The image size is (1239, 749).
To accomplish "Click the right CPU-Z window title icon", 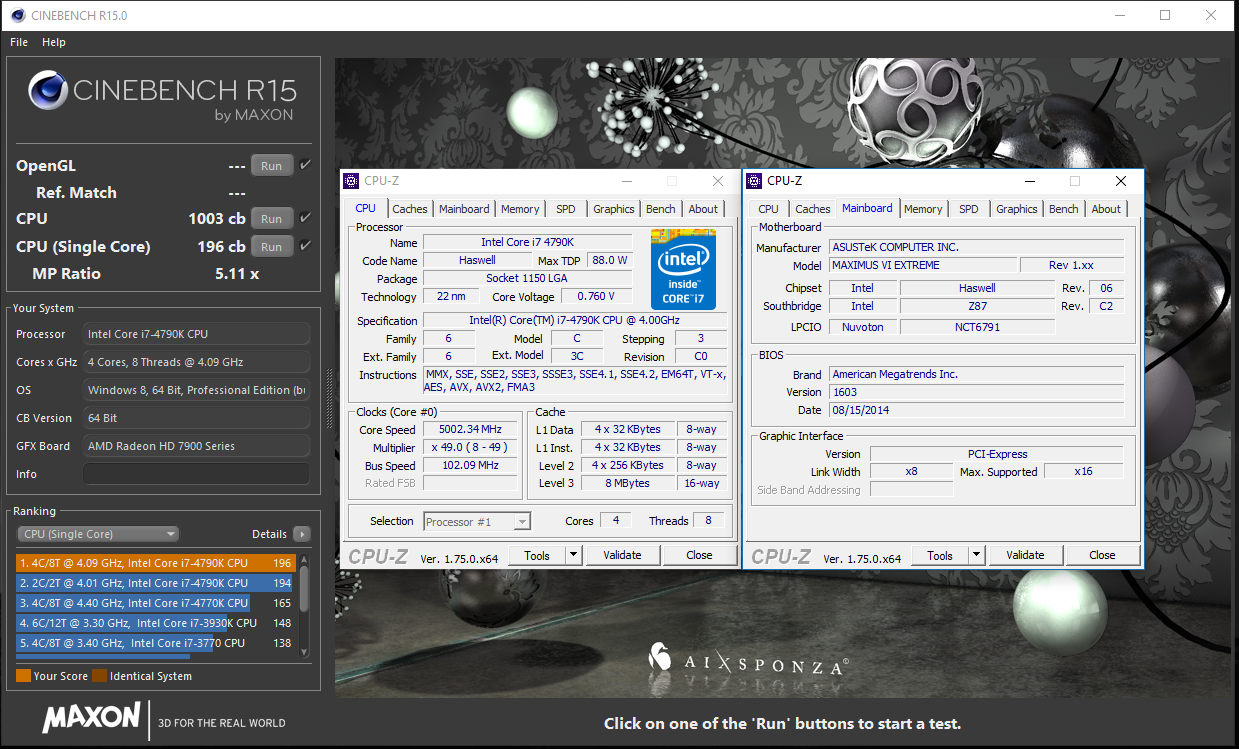I will (x=754, y=181).
